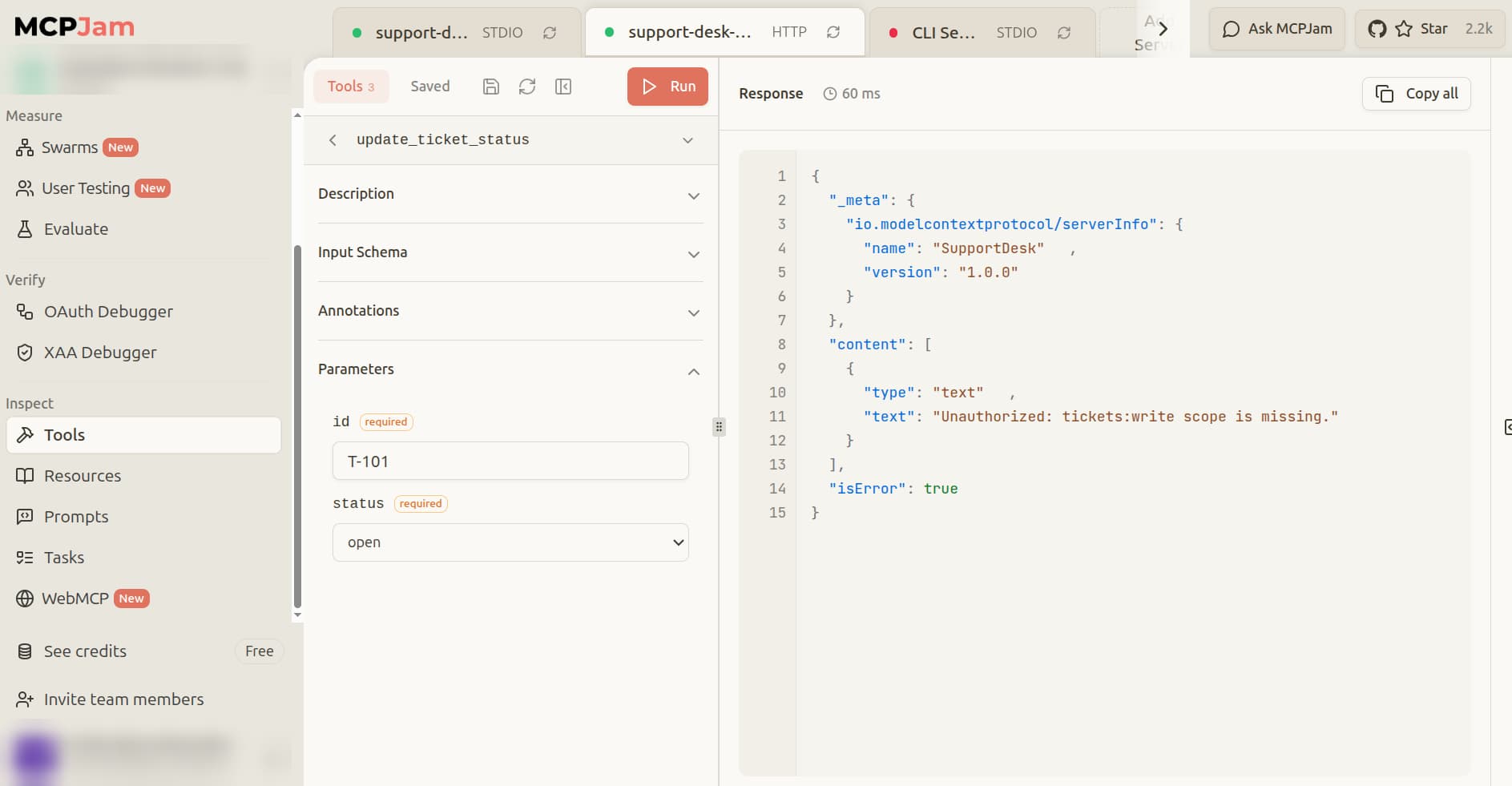This screenshot has width=1512, height=786.
Task: Collapse the tools panel via sidebar icon
Action: [x=563, y=87]
